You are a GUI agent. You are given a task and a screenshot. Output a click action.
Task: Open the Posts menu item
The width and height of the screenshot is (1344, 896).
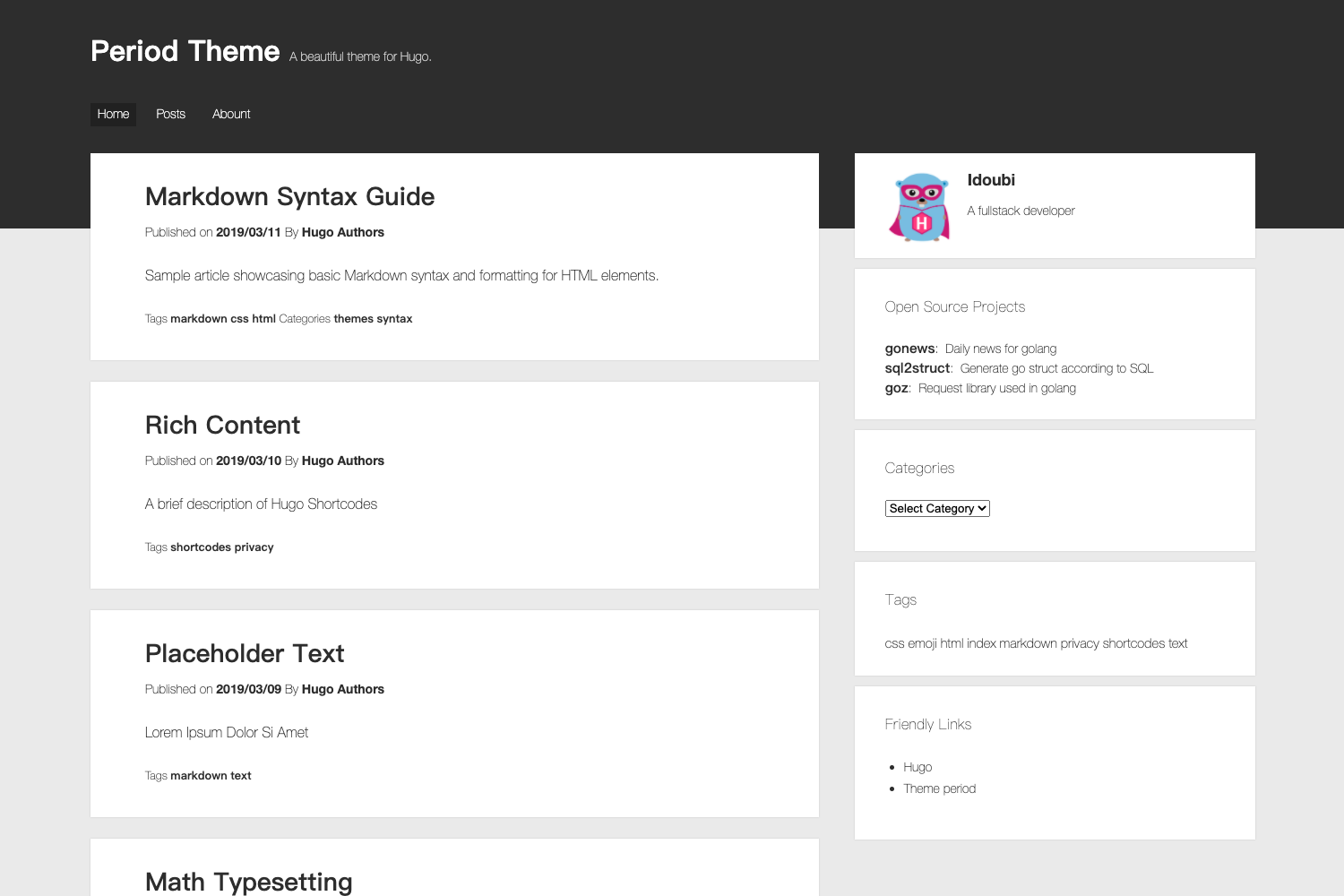170,114
